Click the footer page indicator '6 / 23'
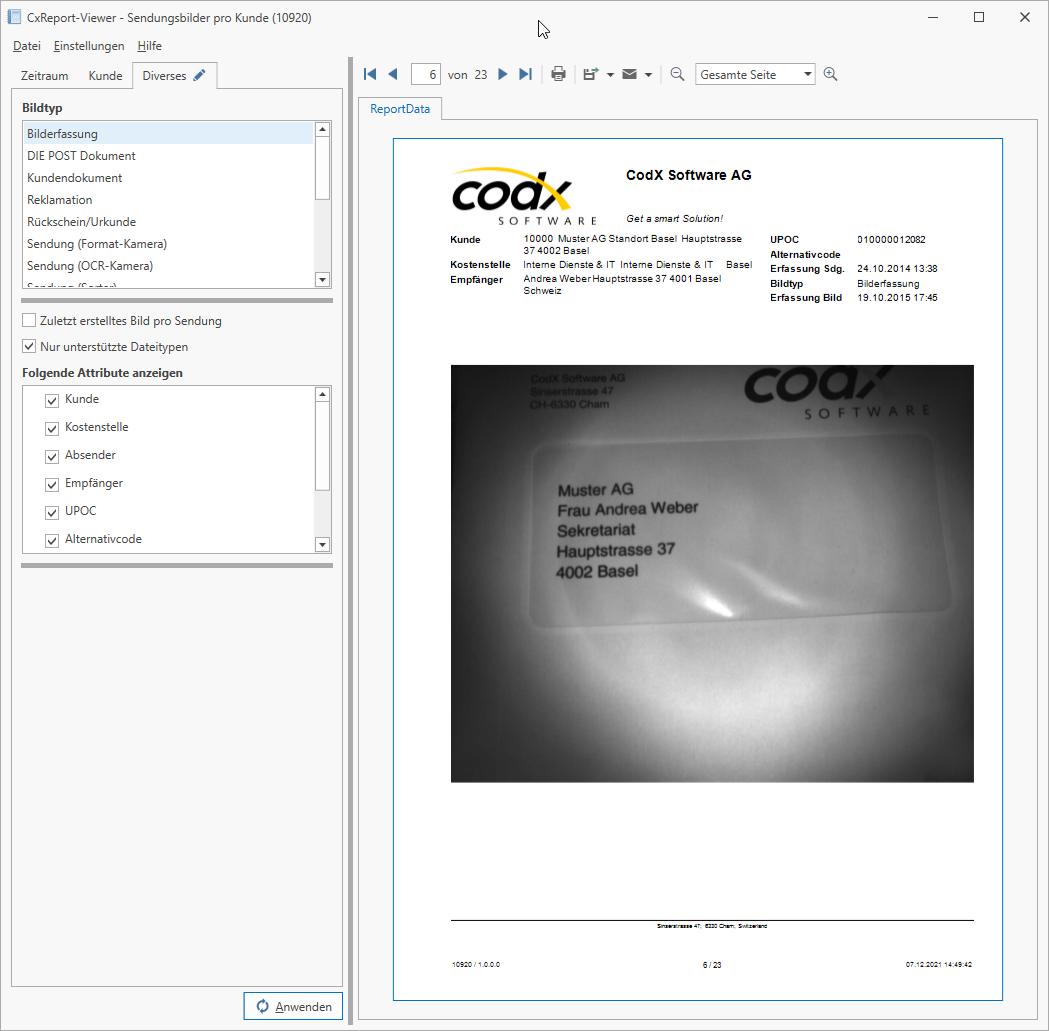1049x1031 pixels. pyautogui.click(x=712, y=965)
